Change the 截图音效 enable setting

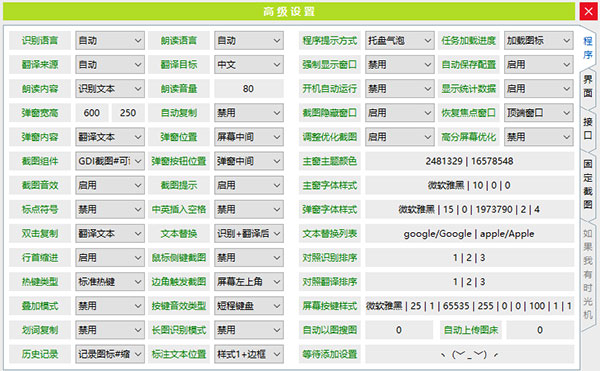click(x=110, y=185)
